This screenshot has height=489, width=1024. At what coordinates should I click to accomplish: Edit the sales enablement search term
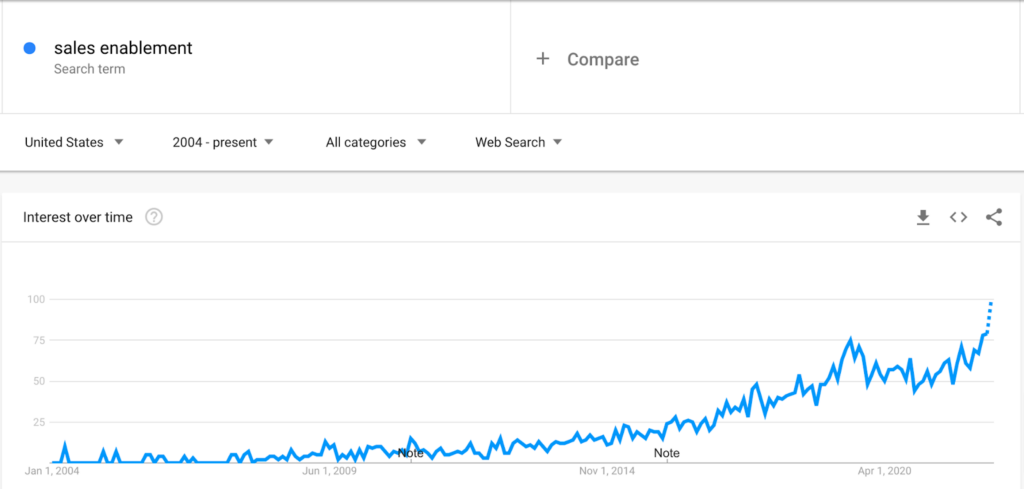(x=123, y=48)
